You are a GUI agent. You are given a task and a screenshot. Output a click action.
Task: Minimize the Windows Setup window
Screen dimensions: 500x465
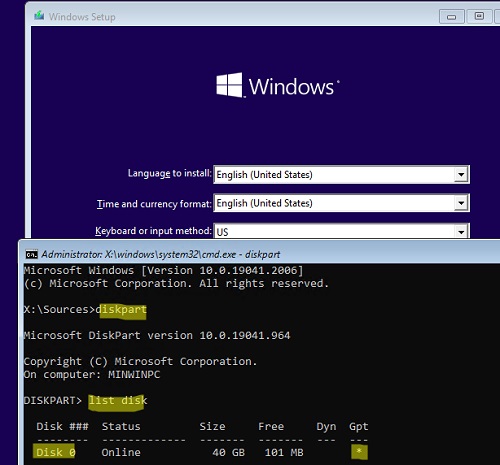(452, 17)
